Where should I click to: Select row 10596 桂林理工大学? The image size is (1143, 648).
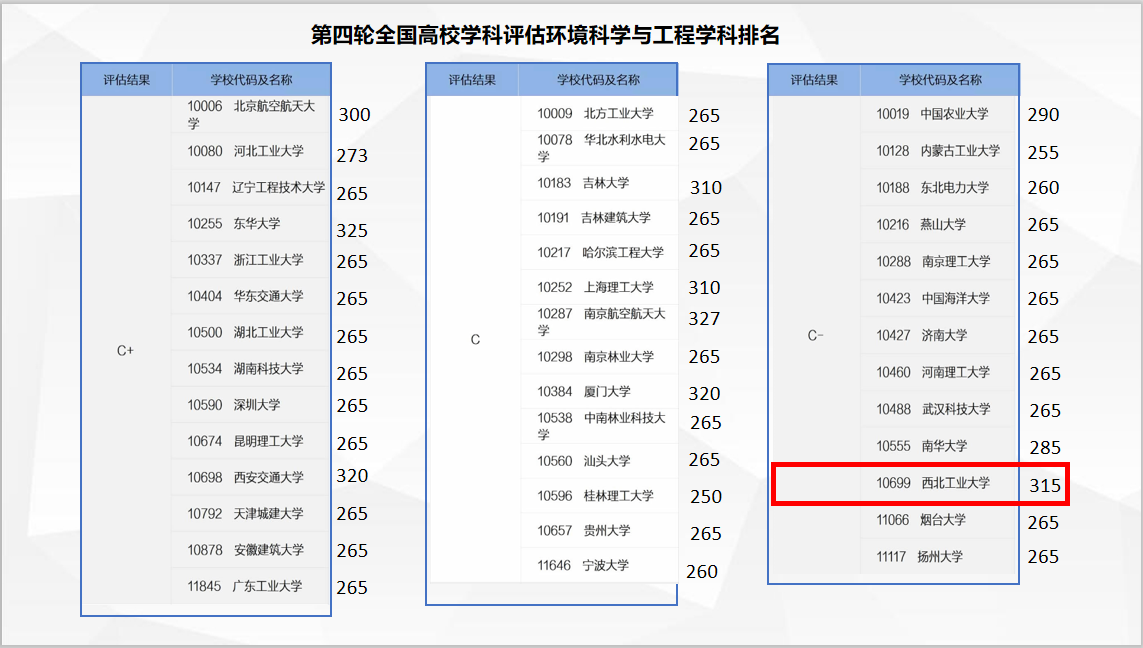point(599,496)
